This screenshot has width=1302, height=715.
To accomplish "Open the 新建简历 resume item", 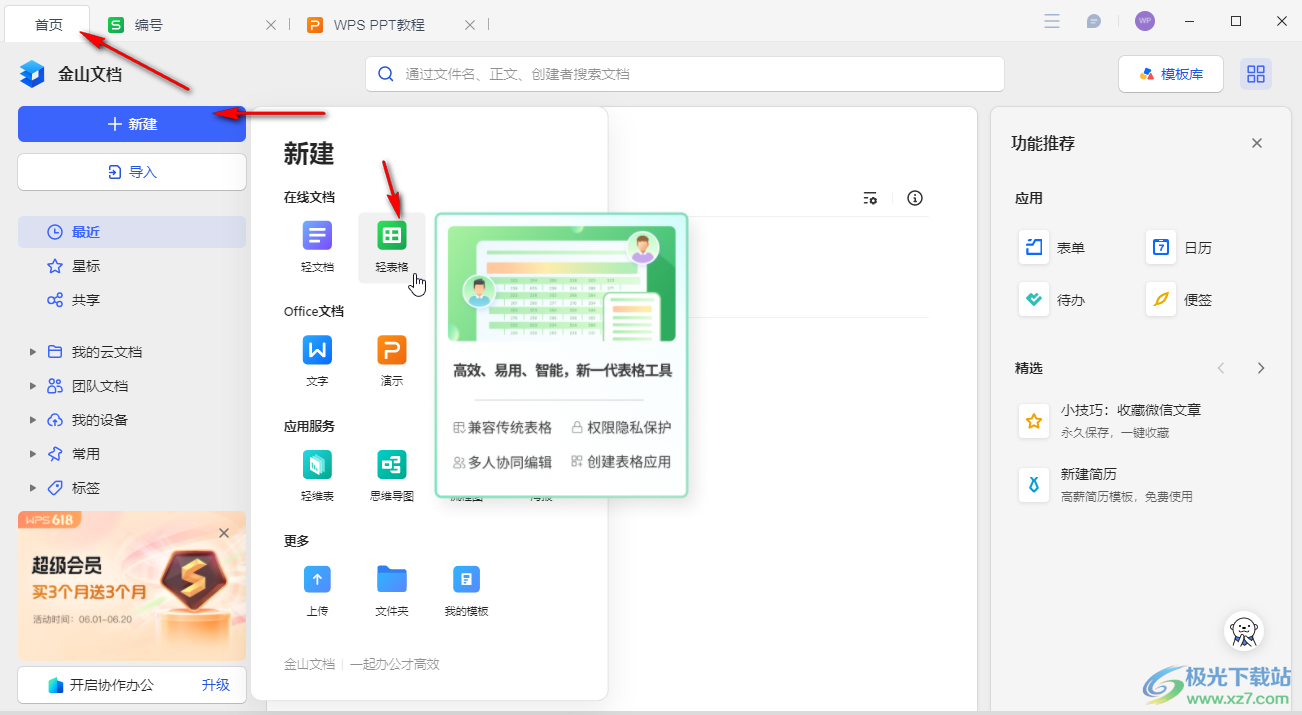I will [x=1106, y=484].
